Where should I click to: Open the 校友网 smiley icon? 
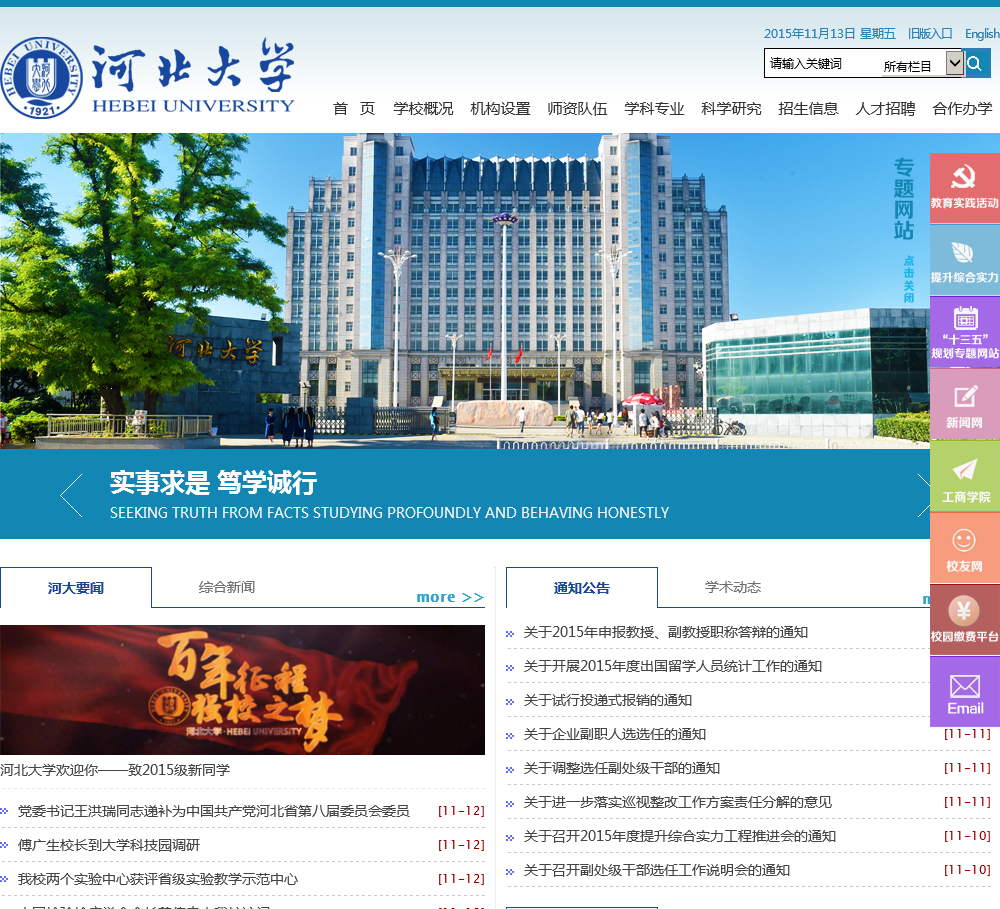click(x=965, y=549)
